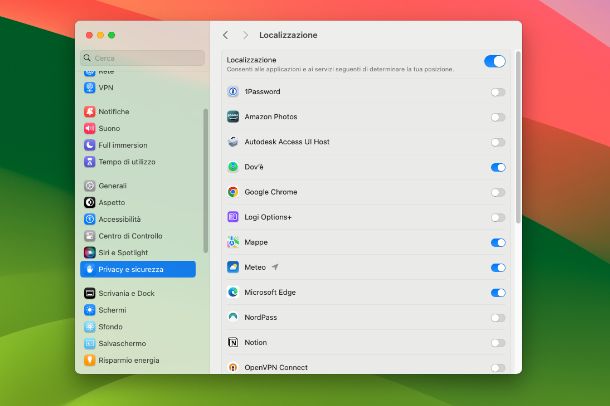Click the Dov'è app icon
The width and height of the screenshot is (610, 406).
pyautogui.click(x=233, y=167)
